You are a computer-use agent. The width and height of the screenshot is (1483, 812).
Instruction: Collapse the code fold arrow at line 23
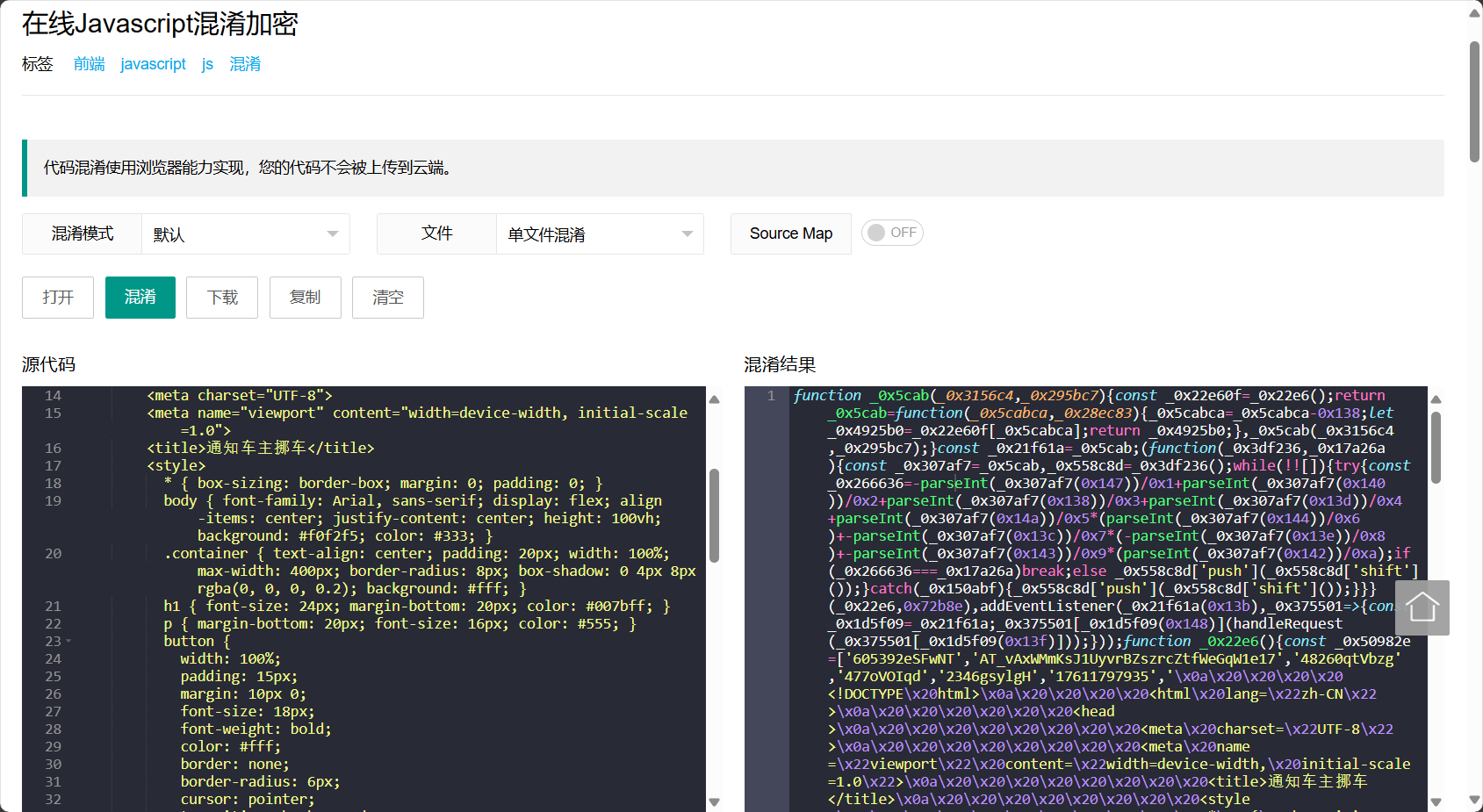coord(68,642)
